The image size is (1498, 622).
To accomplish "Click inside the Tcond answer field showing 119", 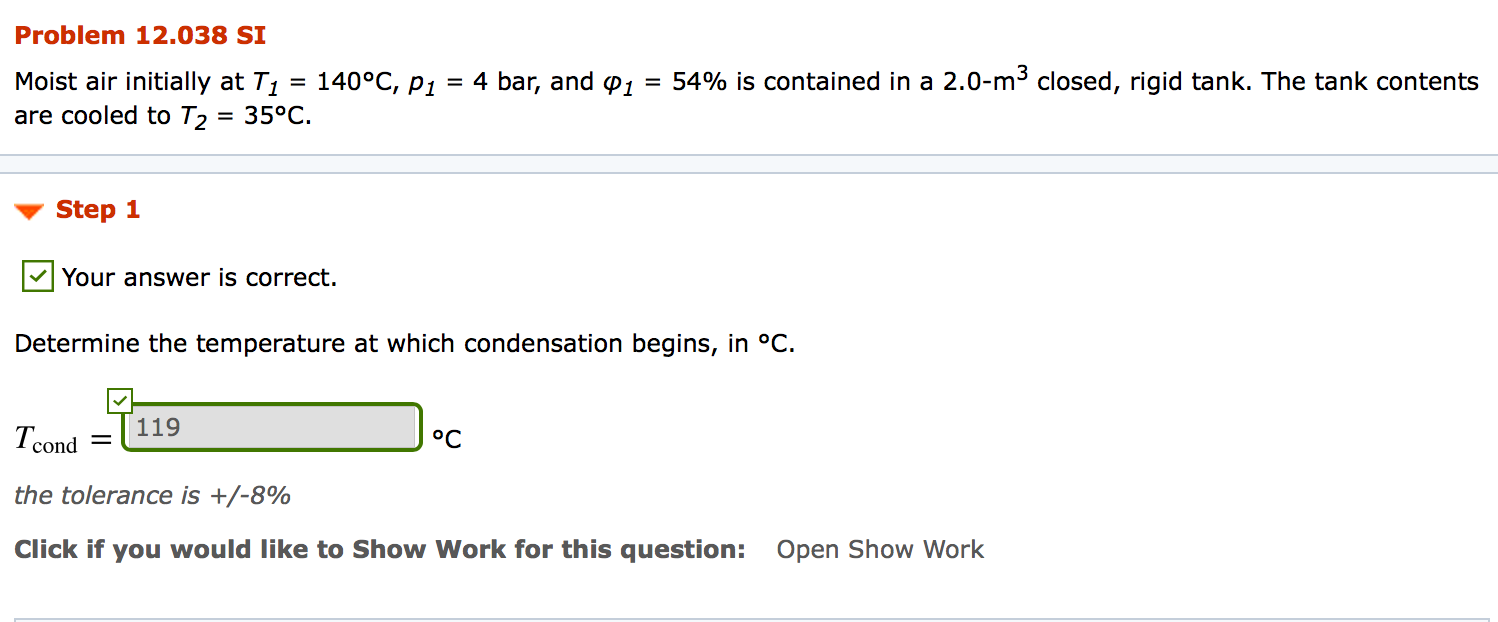I will click(270, 427).
